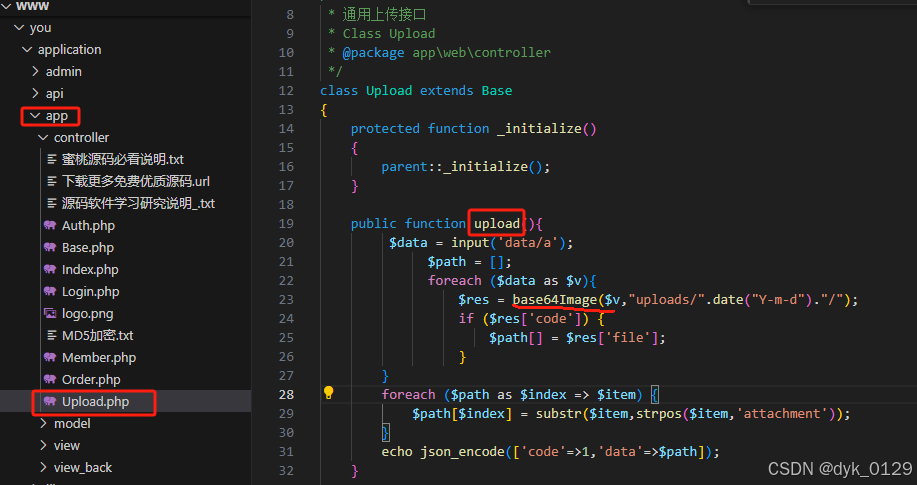Click the PHP icon beside Index.php
The width and height of the screenshot is (917, 485).
coord(50,269)
